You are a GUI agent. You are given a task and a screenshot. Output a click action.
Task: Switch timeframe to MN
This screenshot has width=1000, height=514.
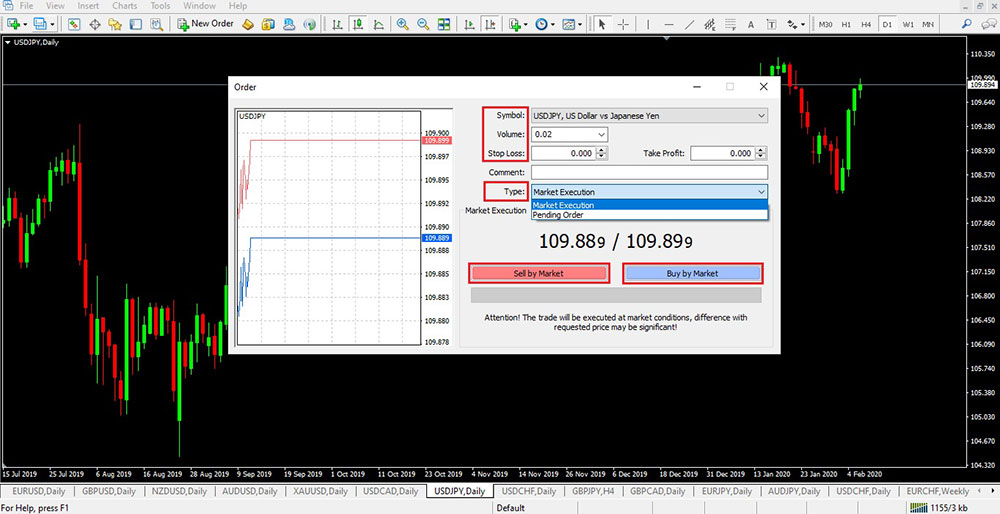coord(929,24)
